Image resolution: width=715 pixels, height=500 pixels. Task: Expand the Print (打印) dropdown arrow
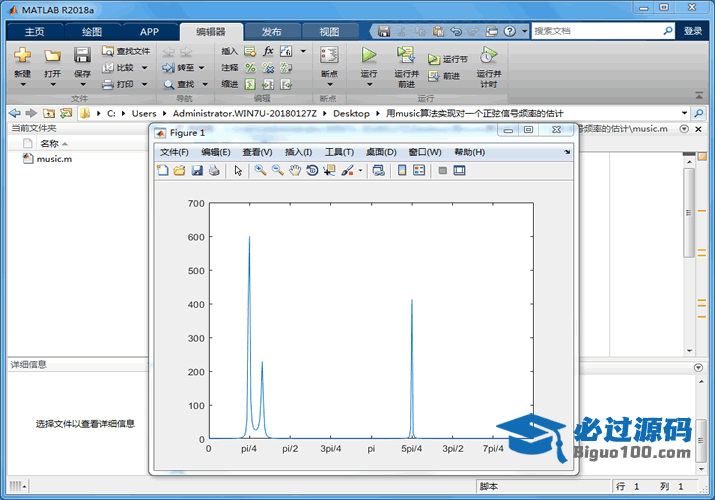point(145,84)
